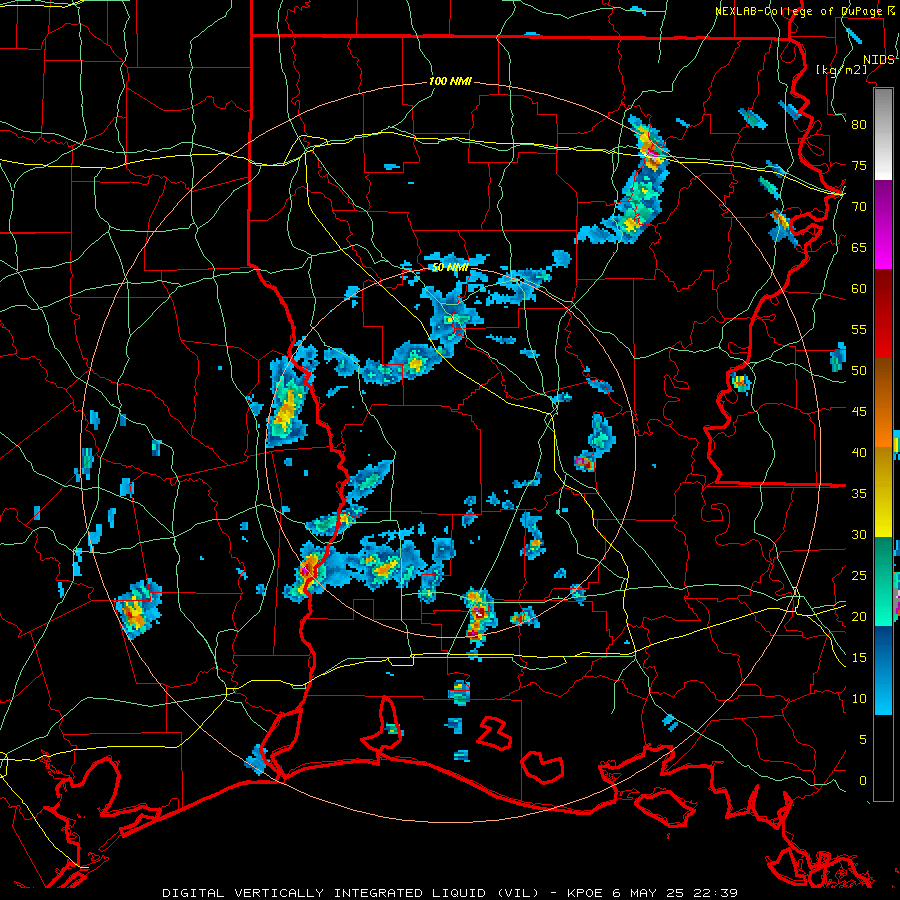Click the 40 value on the color scale
Image resolution: width=900 pixels, height=900 pixels.
click(859, 453)
